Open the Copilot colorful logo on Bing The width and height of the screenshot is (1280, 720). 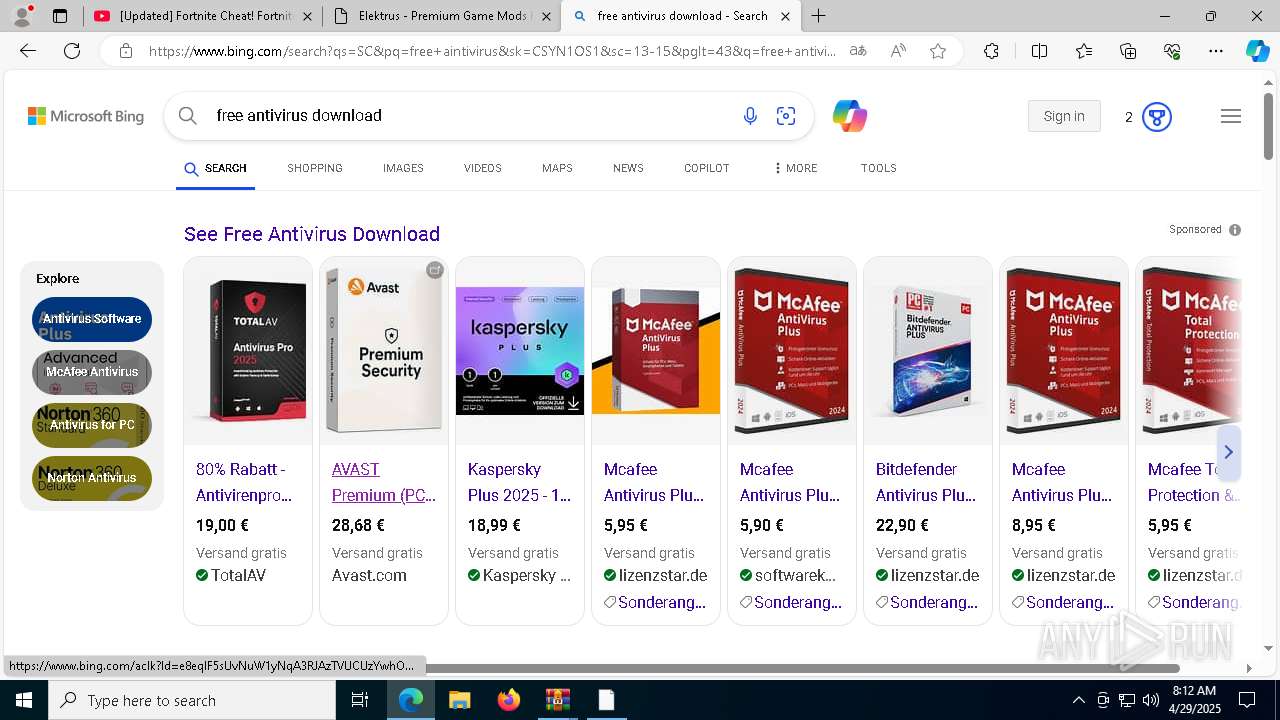(850, 116)
